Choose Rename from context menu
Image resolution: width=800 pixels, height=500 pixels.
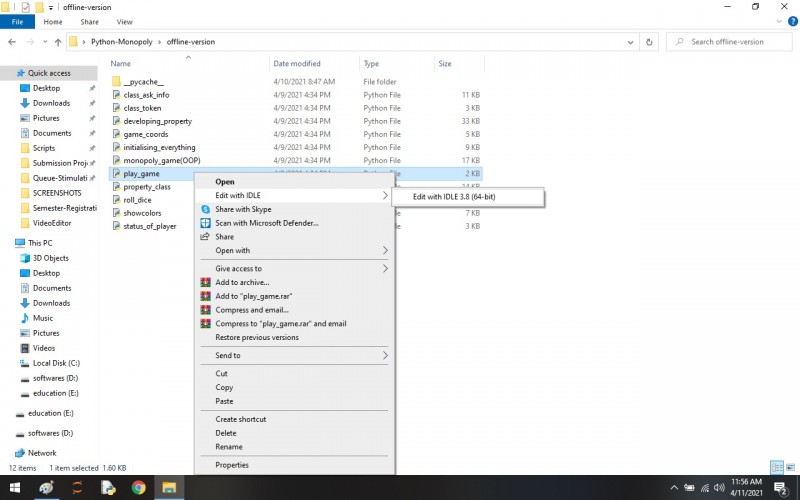click(294, 446)
